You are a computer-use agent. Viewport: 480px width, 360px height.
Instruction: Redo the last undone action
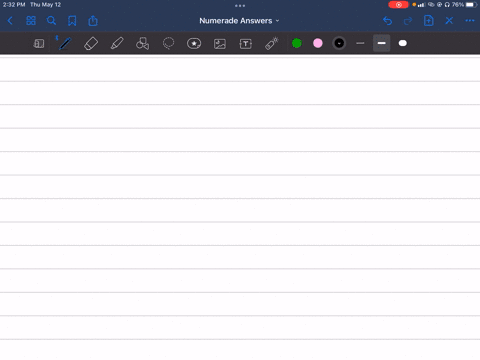408,21
